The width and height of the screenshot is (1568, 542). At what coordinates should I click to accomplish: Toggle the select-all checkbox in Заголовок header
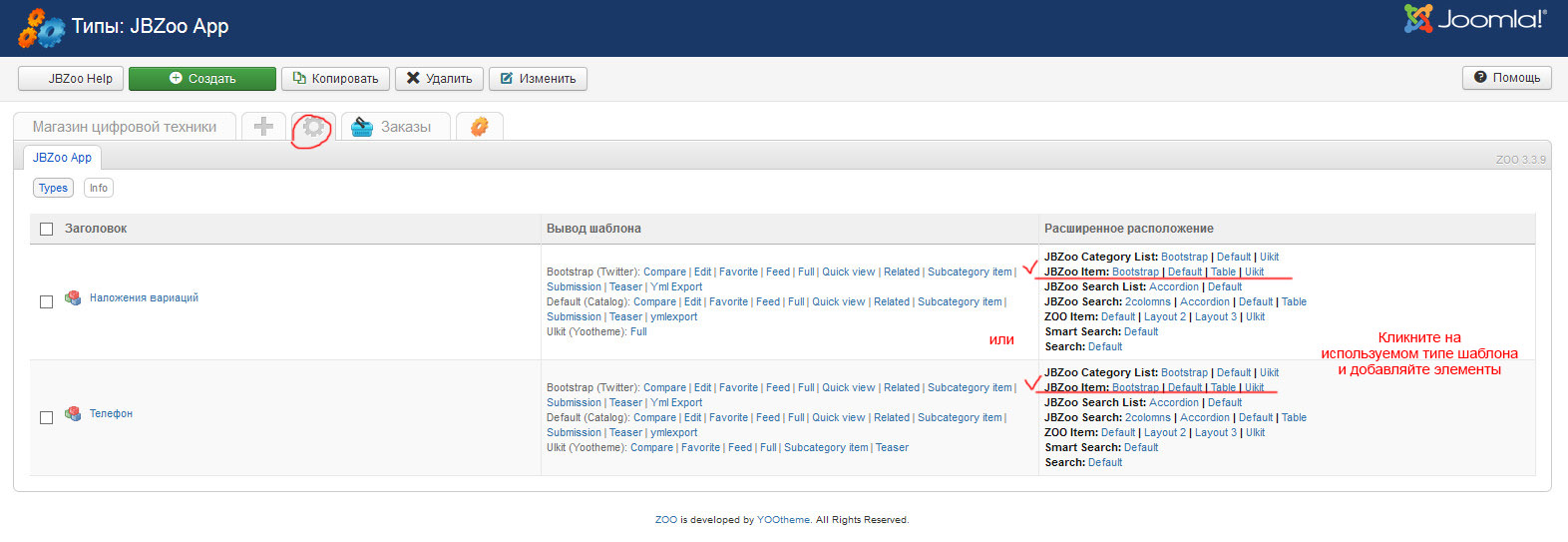tap(46, 229)
